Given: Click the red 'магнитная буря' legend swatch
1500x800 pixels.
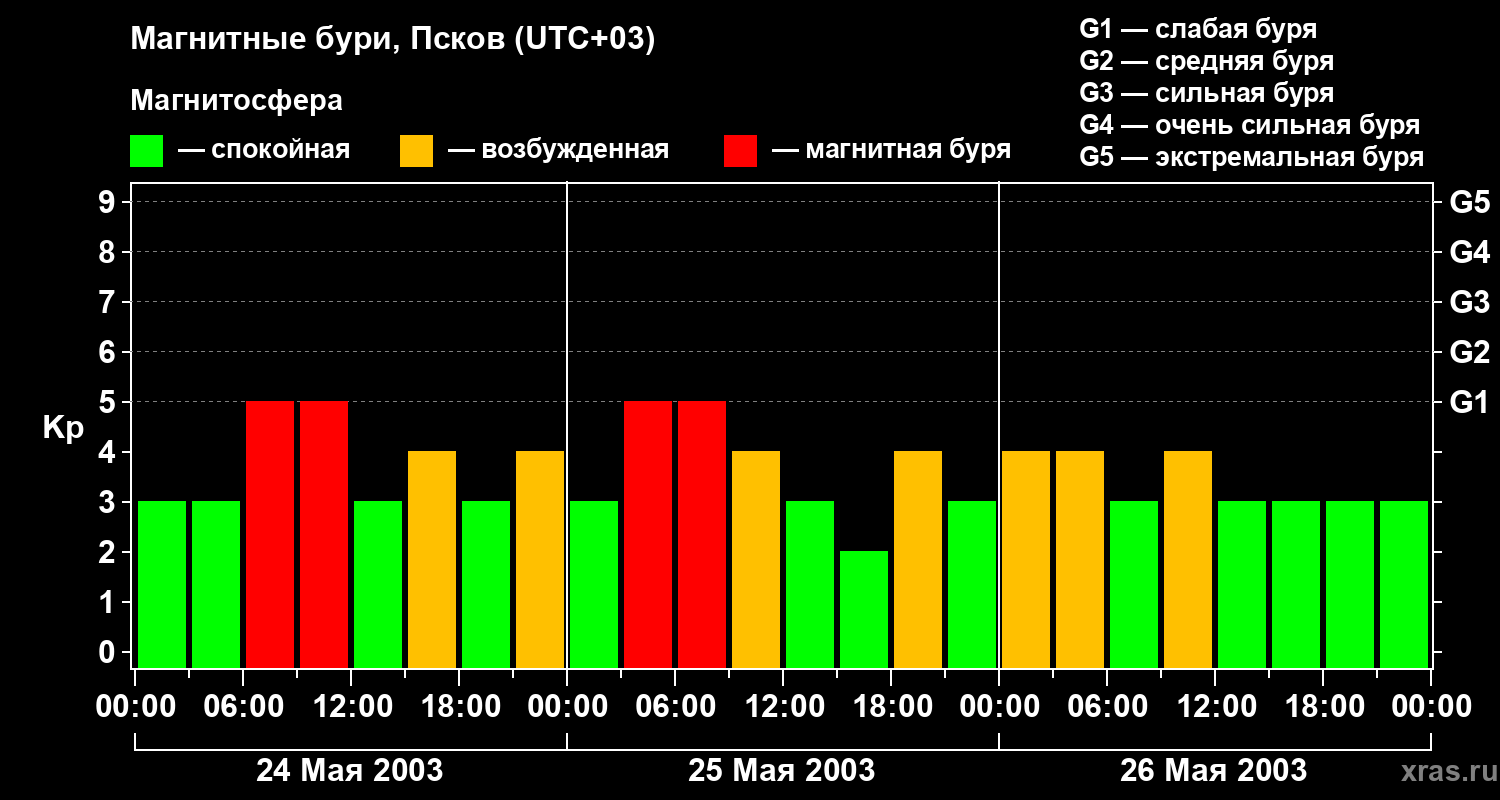Looking at the screenshot, I should coord(740,151).
